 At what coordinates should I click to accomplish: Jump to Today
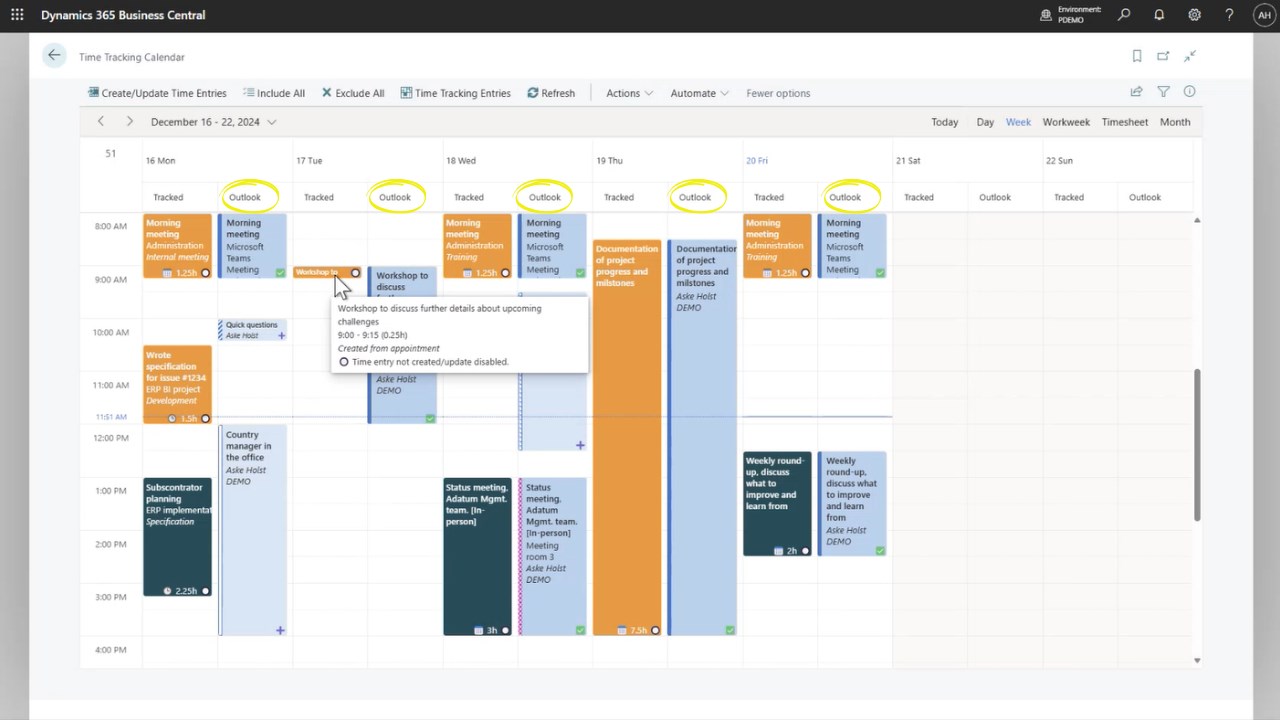[945, 122]
